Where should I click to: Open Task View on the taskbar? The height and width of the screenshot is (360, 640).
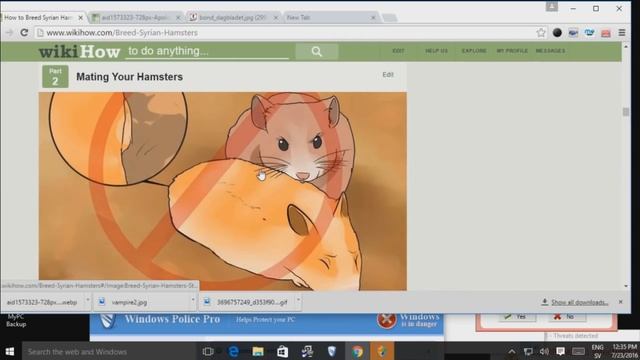208,351
